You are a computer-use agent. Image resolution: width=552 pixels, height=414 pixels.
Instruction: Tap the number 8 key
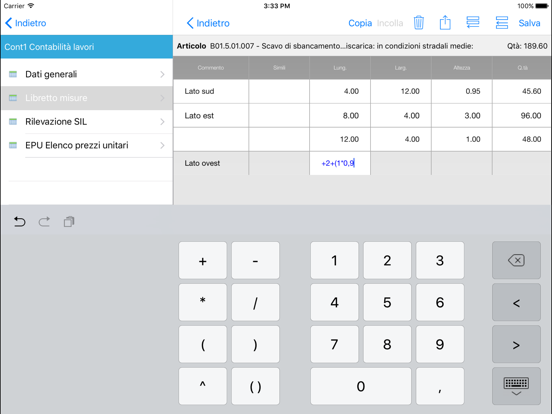coord(387,344)
